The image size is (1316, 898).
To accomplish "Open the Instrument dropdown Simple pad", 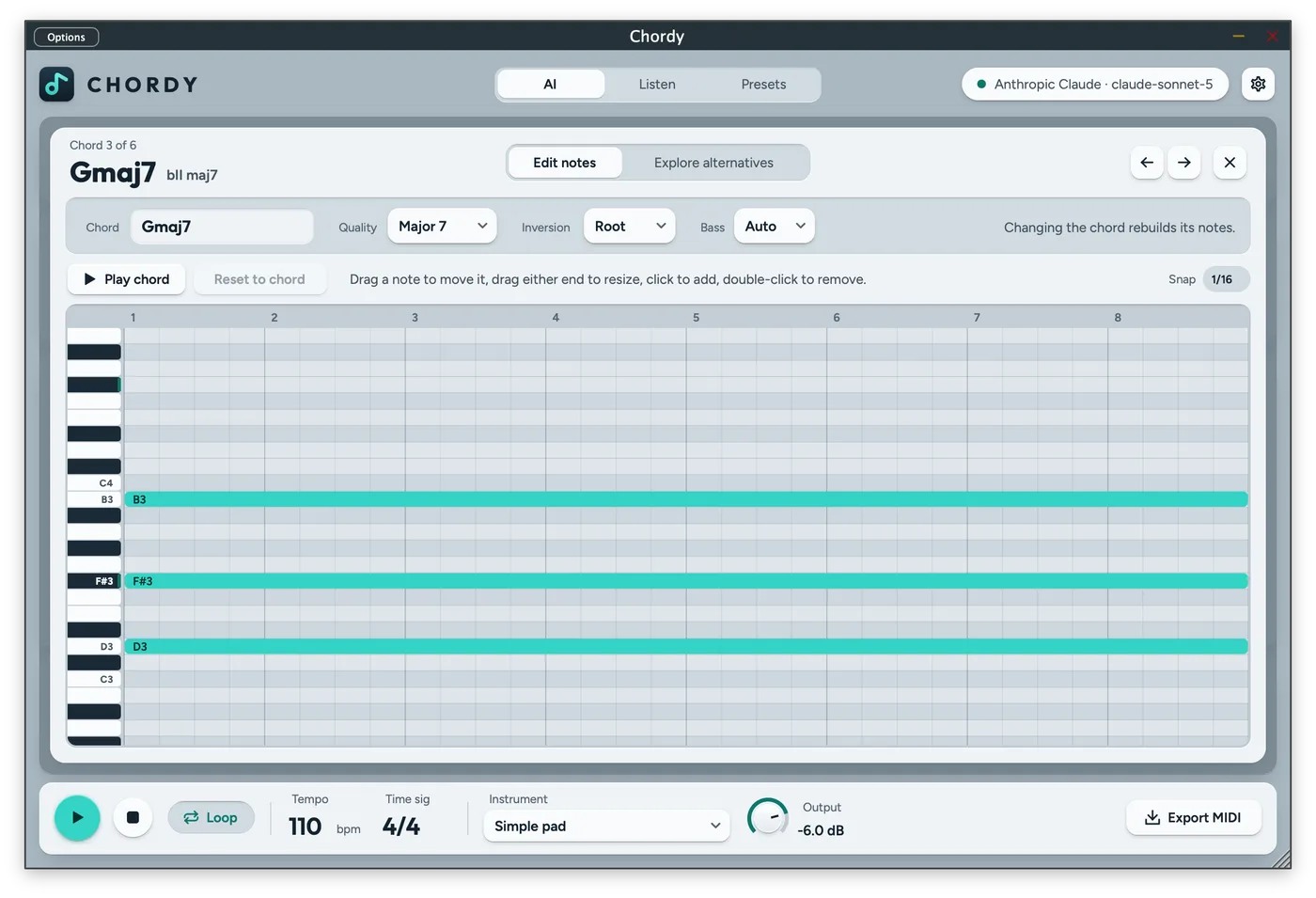I will pos(606,826).
